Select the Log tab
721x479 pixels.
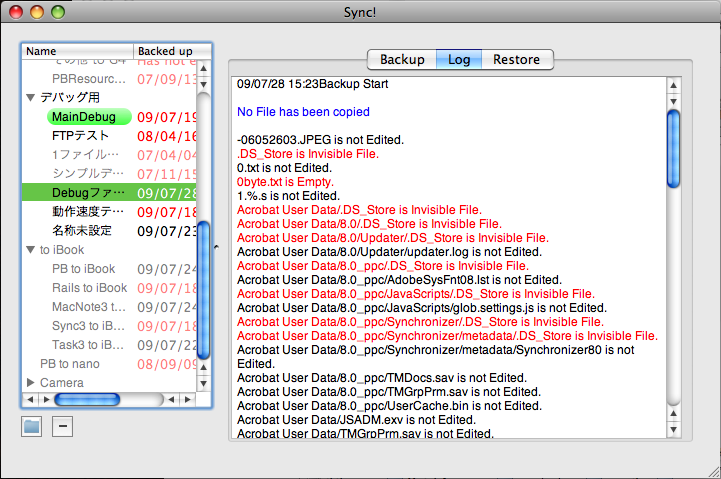[459, 60]
